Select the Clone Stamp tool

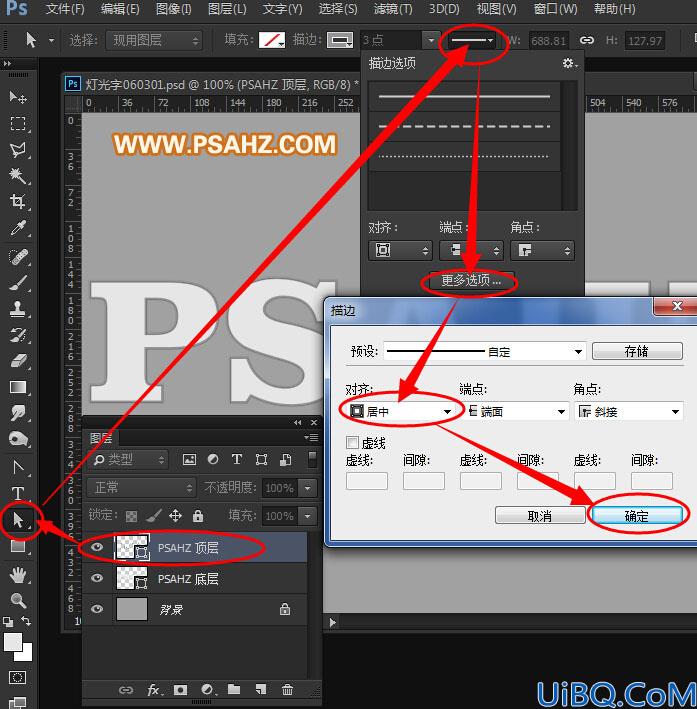(x=18, y=309)
